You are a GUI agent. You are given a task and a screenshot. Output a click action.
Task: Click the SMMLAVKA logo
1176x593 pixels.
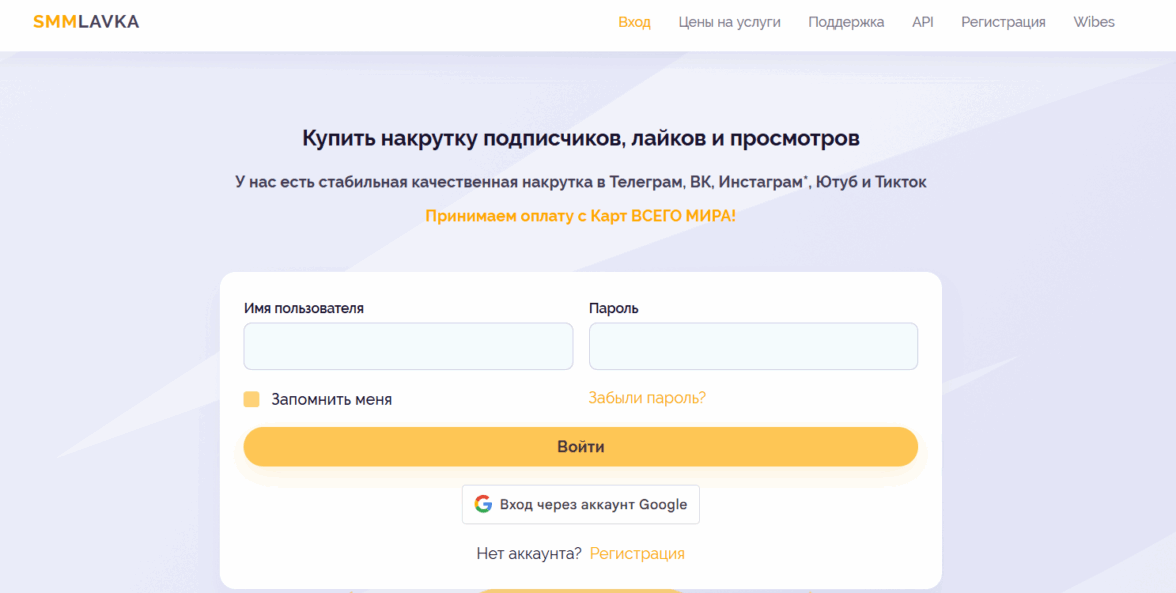86,22
